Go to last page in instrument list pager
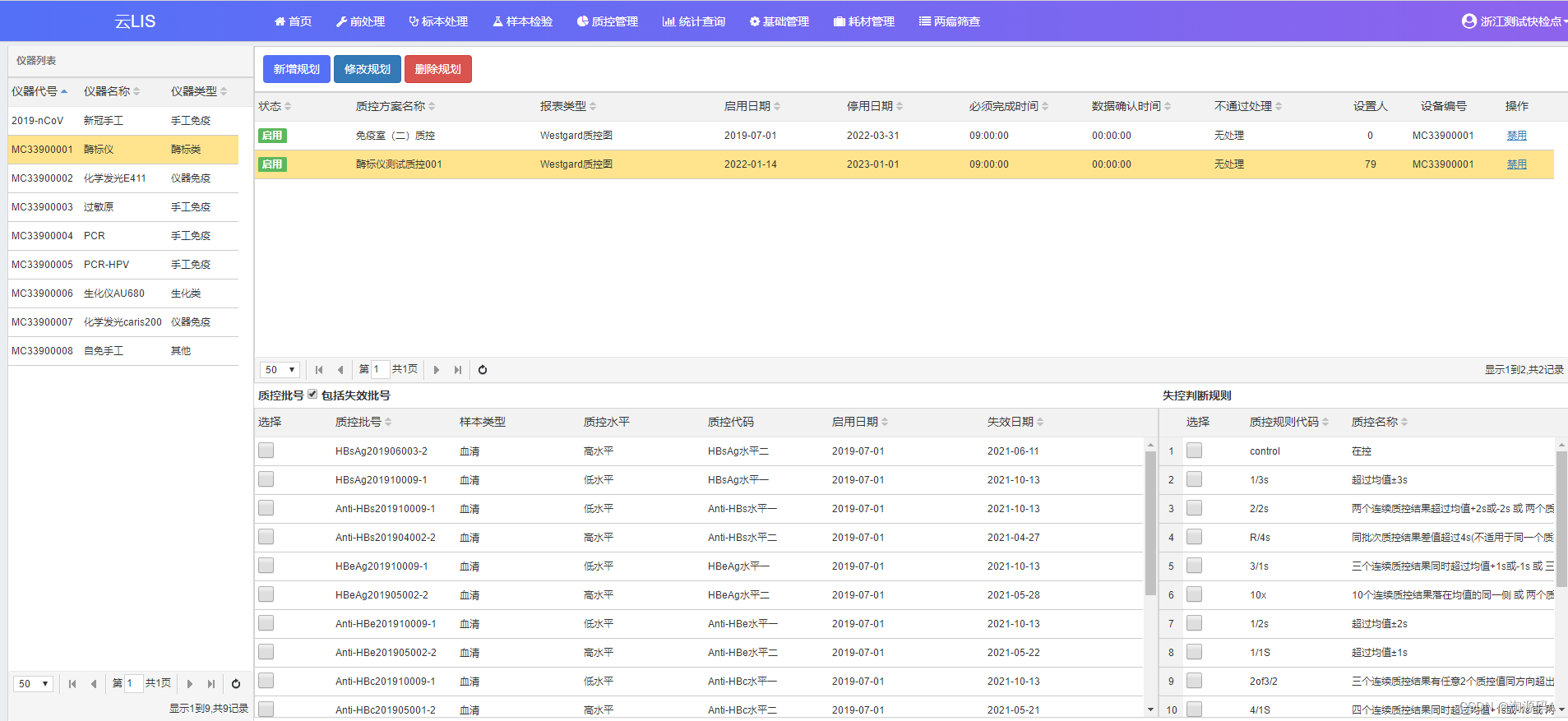This screenshot has height=721, width=1568. (x=211, y=684)
